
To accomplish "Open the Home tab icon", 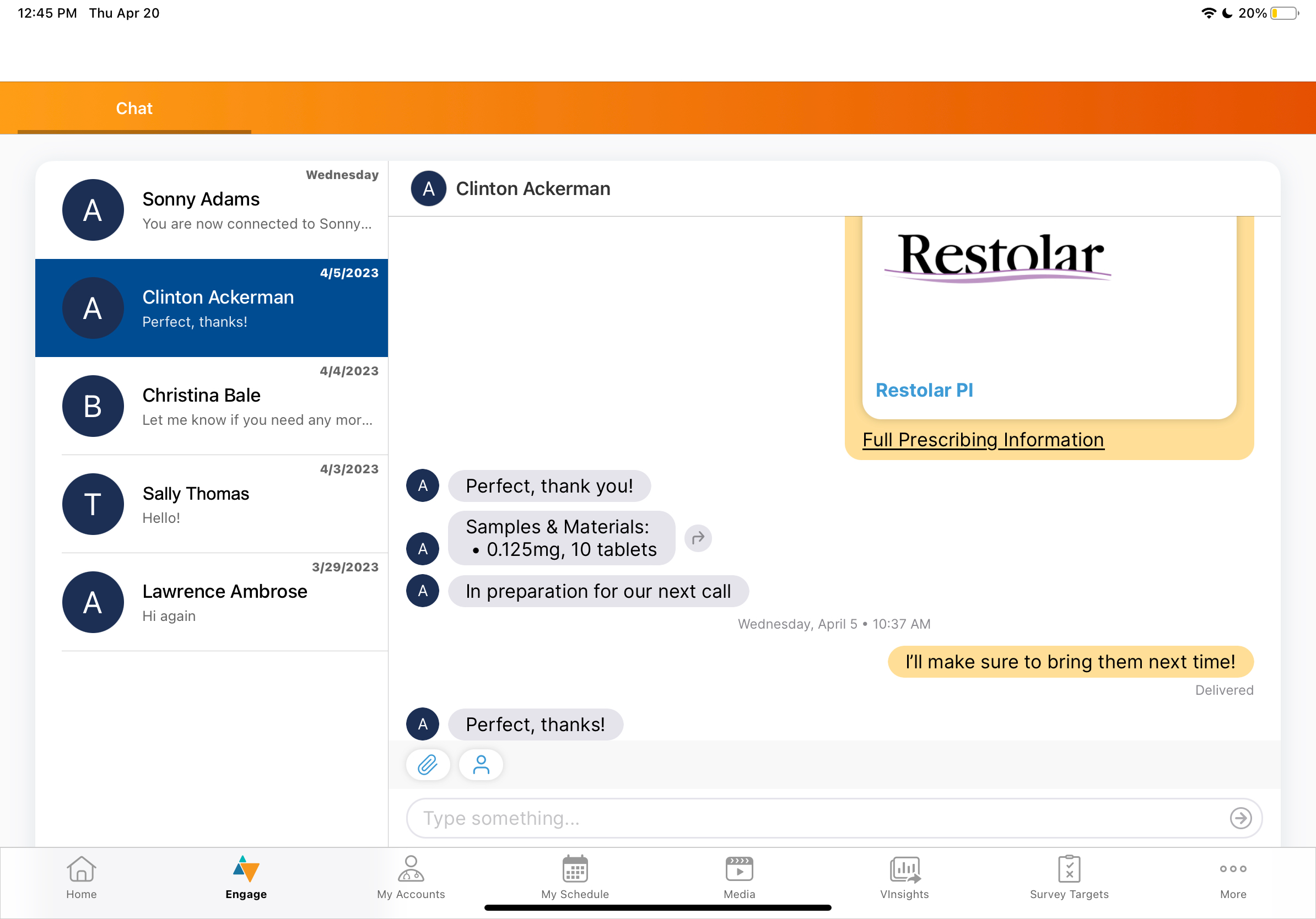I will [x=81, y=877].
